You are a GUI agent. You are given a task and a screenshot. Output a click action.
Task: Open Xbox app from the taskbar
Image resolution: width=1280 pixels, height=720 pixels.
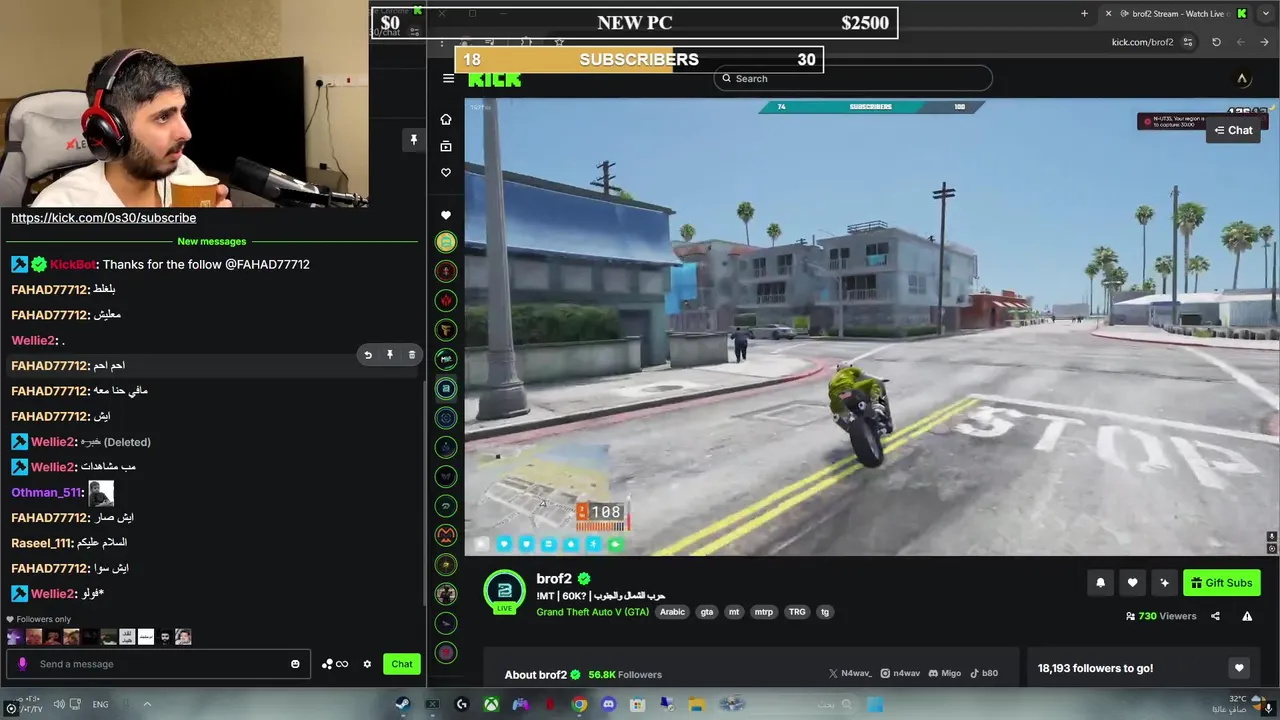[x=491, y=704]
